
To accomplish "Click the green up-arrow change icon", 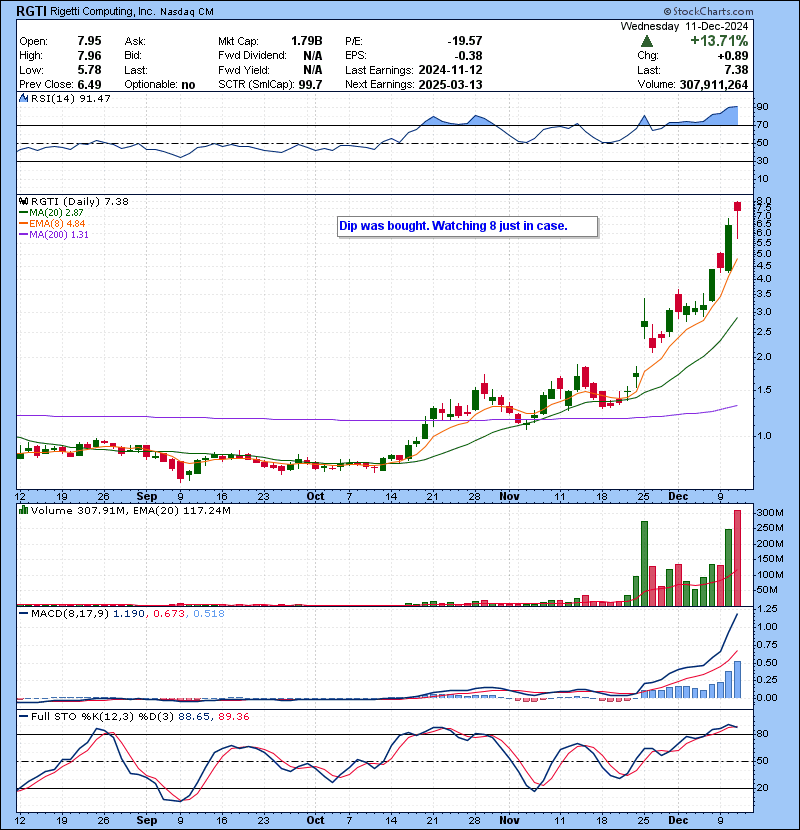I will 648,41.
